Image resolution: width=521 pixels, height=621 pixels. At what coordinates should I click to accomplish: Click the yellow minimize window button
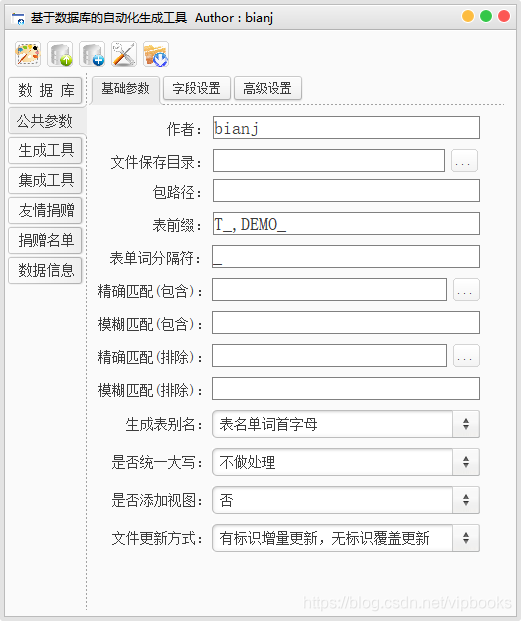coord(468,16)
